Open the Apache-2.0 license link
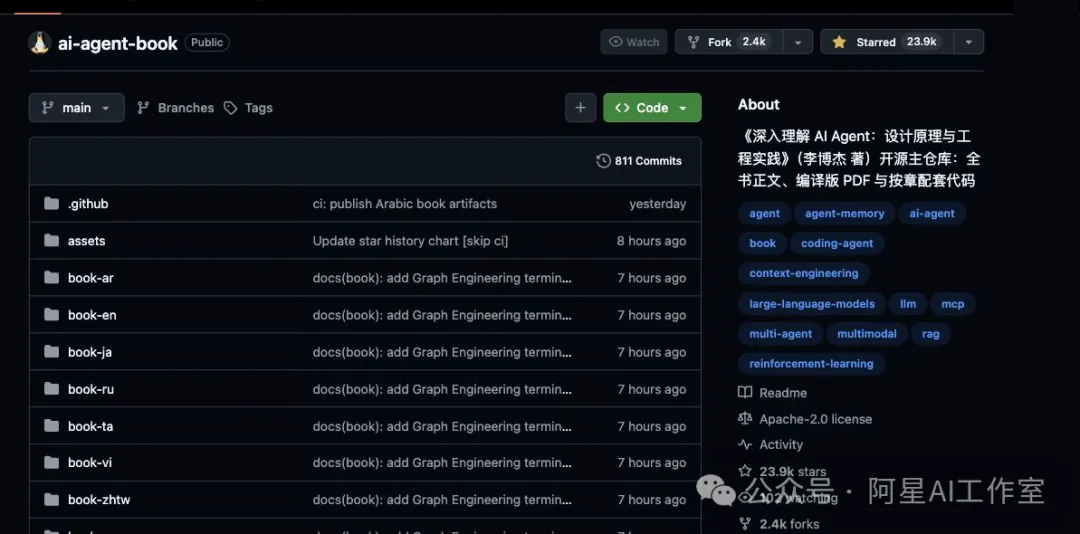Image resolution: width=1080 pixels, height=534 pixels. (816, 419)
